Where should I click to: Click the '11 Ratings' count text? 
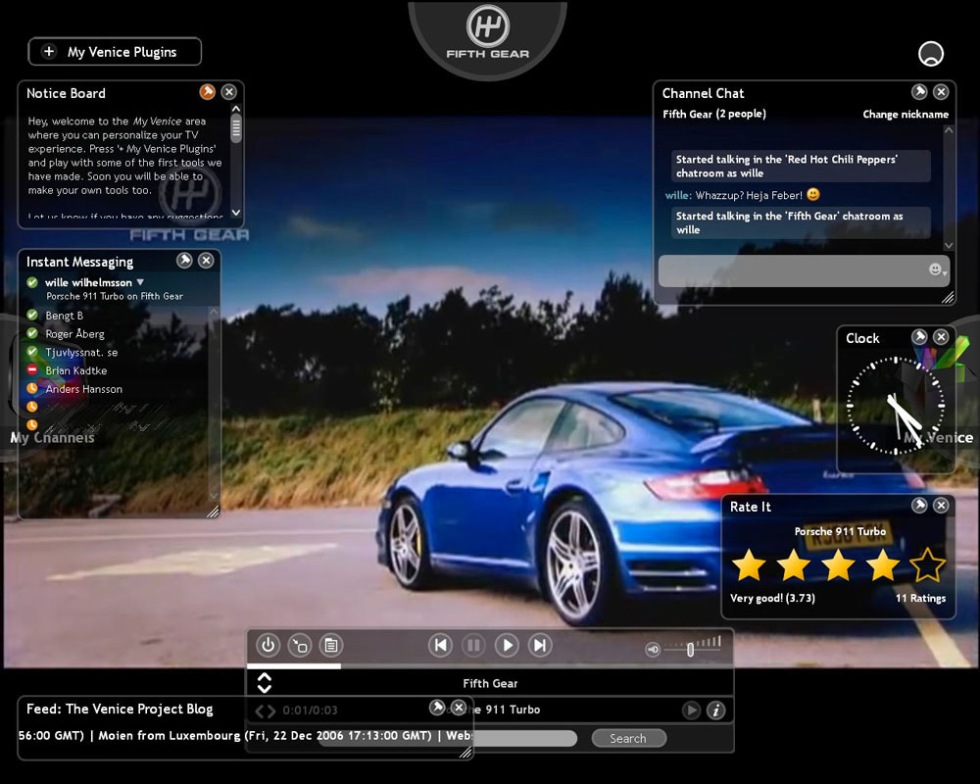(921, 598)
